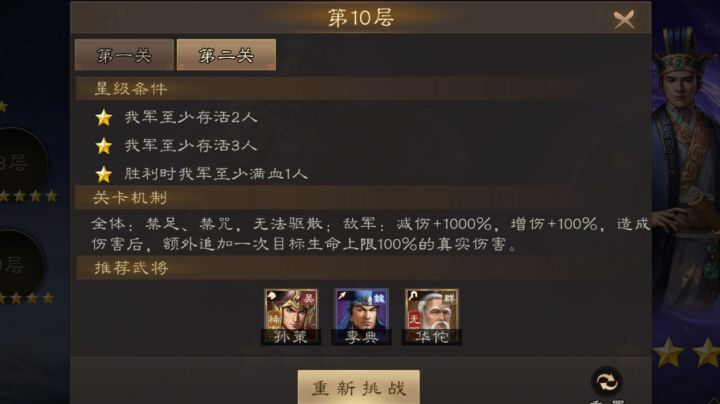720x404 pixels.
Task: Click the gold stars below emperor portrait
Action: [686, 353]
